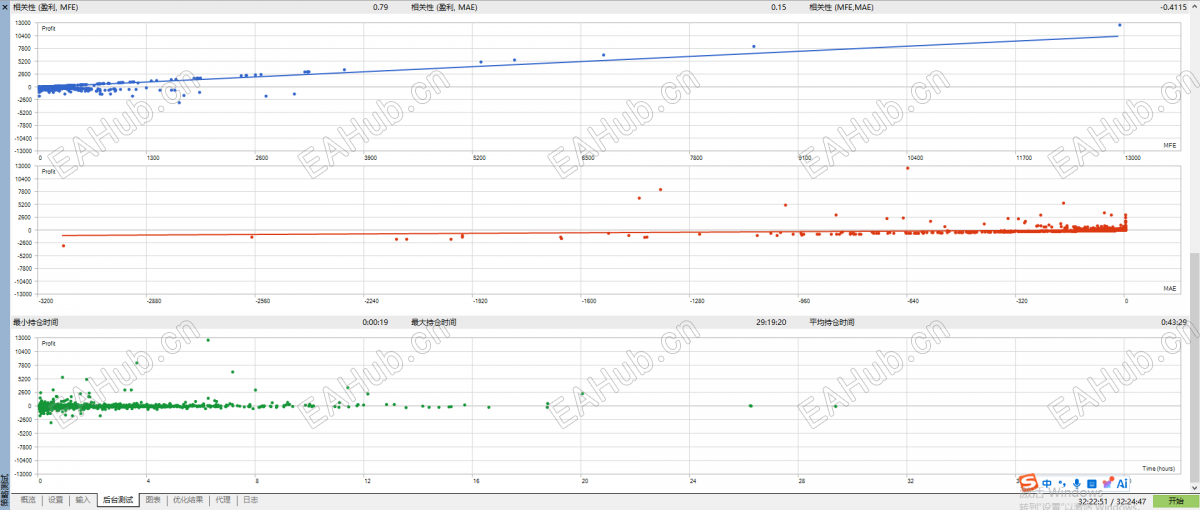This screenshot has height=510, width=1200.
Task: Click the 最小持仓时间 label
Action: [36, 323]
